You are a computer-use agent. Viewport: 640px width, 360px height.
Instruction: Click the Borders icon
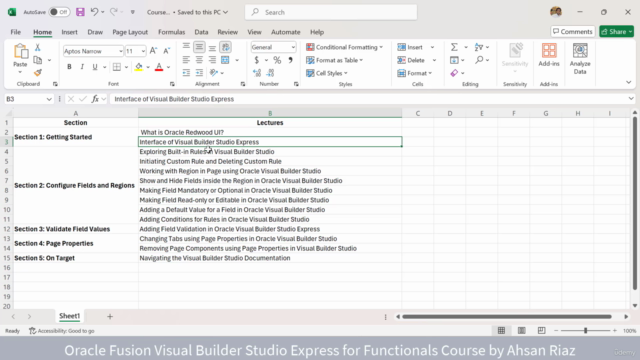(x=117, y=67)
